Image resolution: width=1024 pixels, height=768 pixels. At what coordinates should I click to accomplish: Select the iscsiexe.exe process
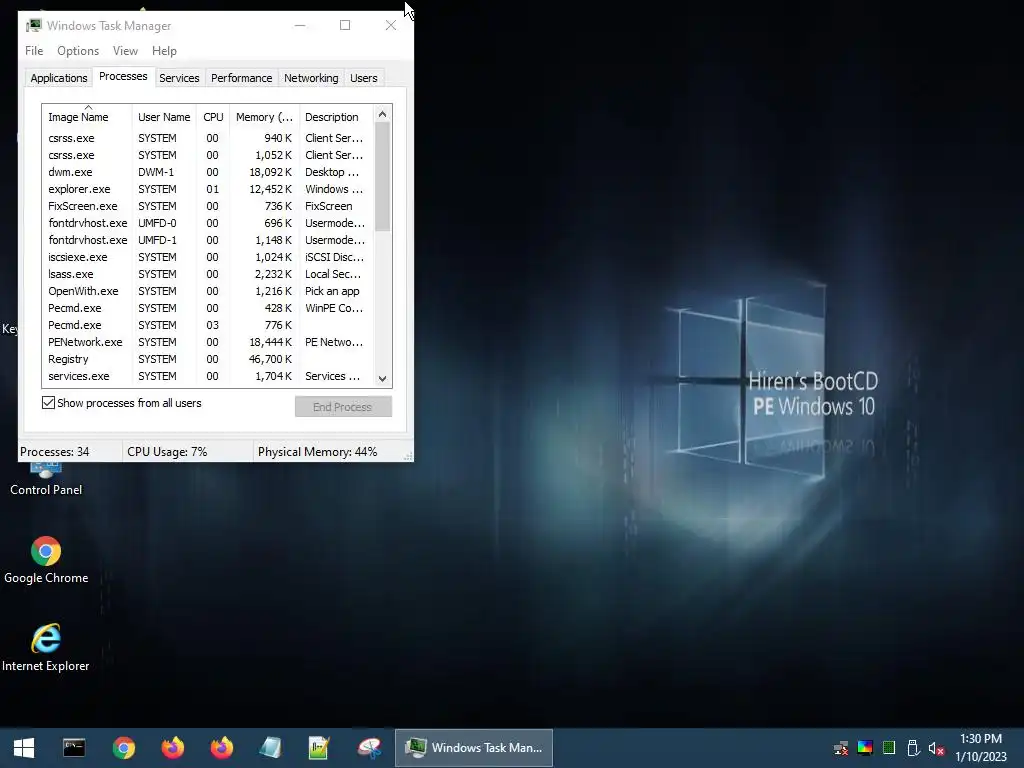[208, 257]
